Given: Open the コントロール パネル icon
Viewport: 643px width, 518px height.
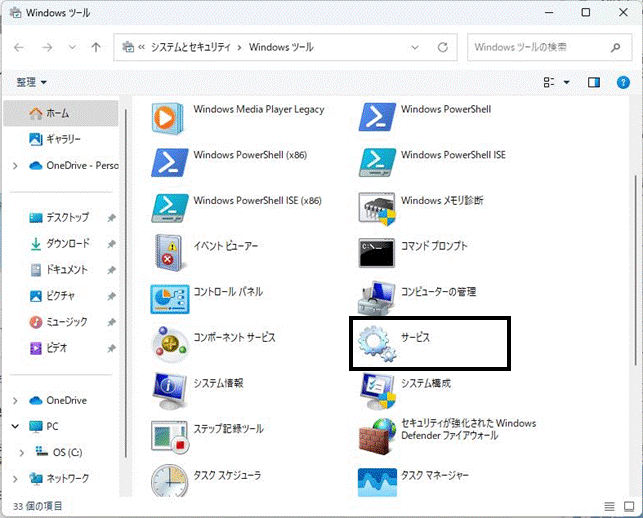Looking at the screenshot, I should point(170,299).
